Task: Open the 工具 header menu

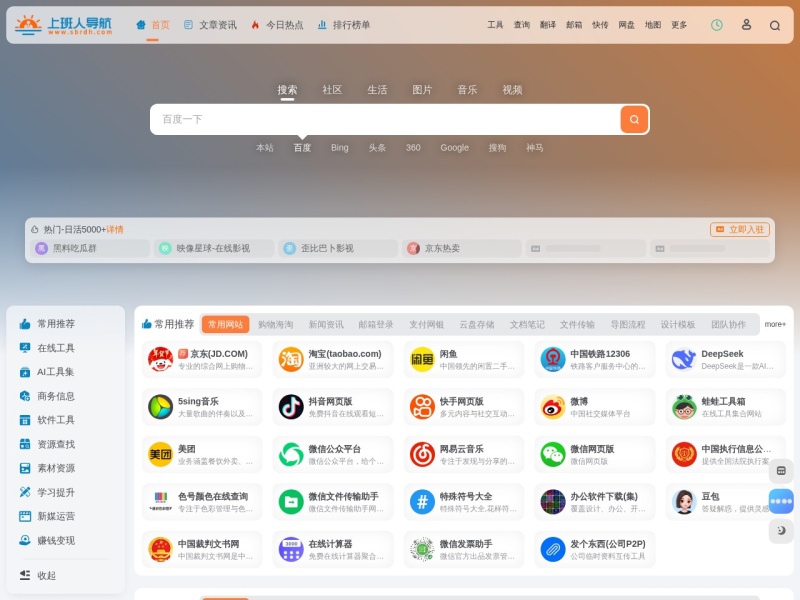Action: click(495, 25)
